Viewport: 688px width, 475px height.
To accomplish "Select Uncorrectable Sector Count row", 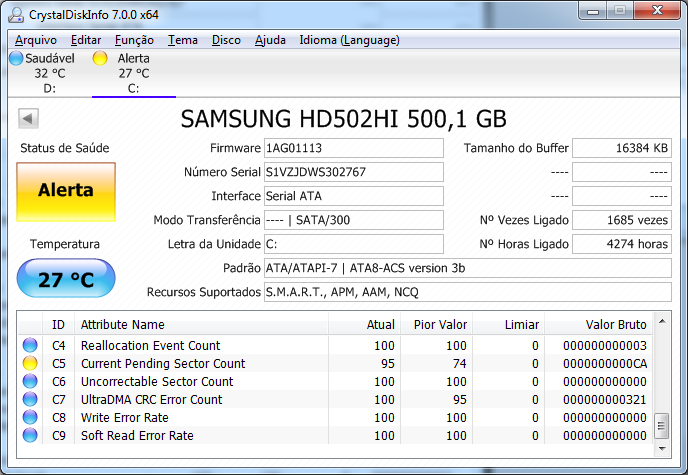I will click(x=335, y=382).
